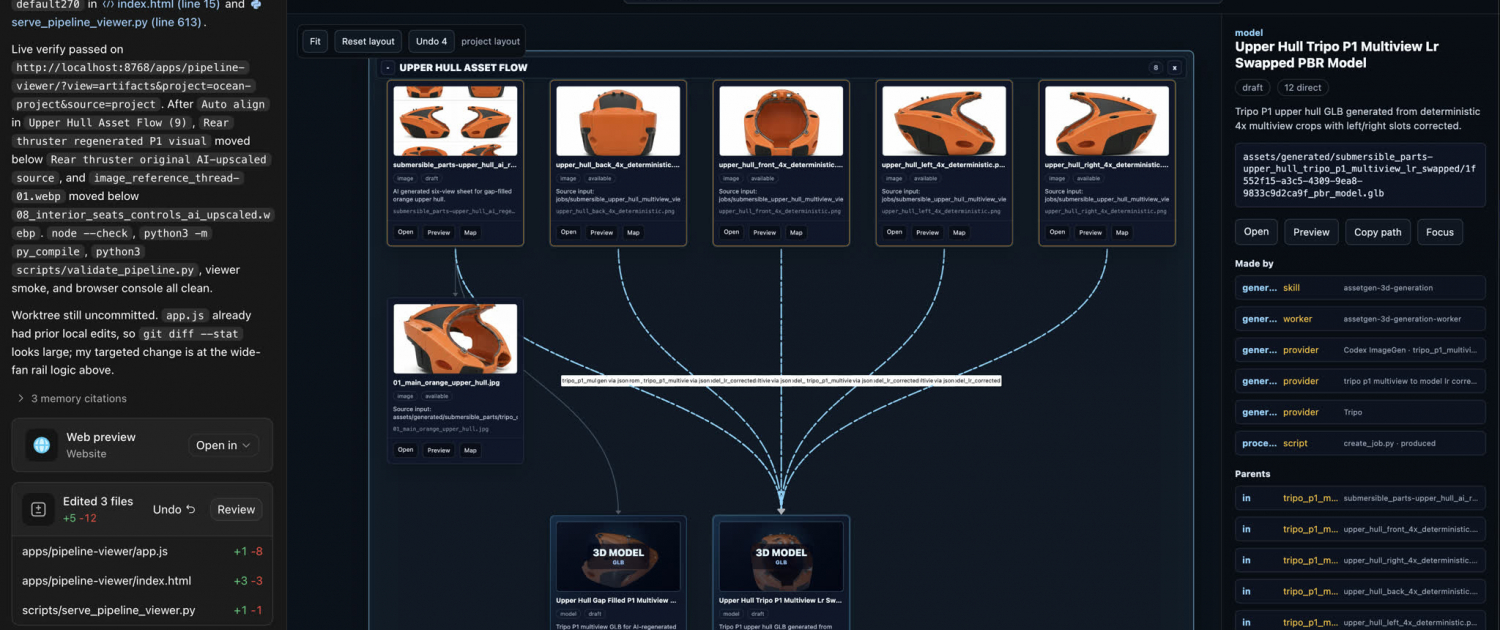Open the upper_hull_left_4x card
Viewport: 1500px width, 630px height.
894,232
